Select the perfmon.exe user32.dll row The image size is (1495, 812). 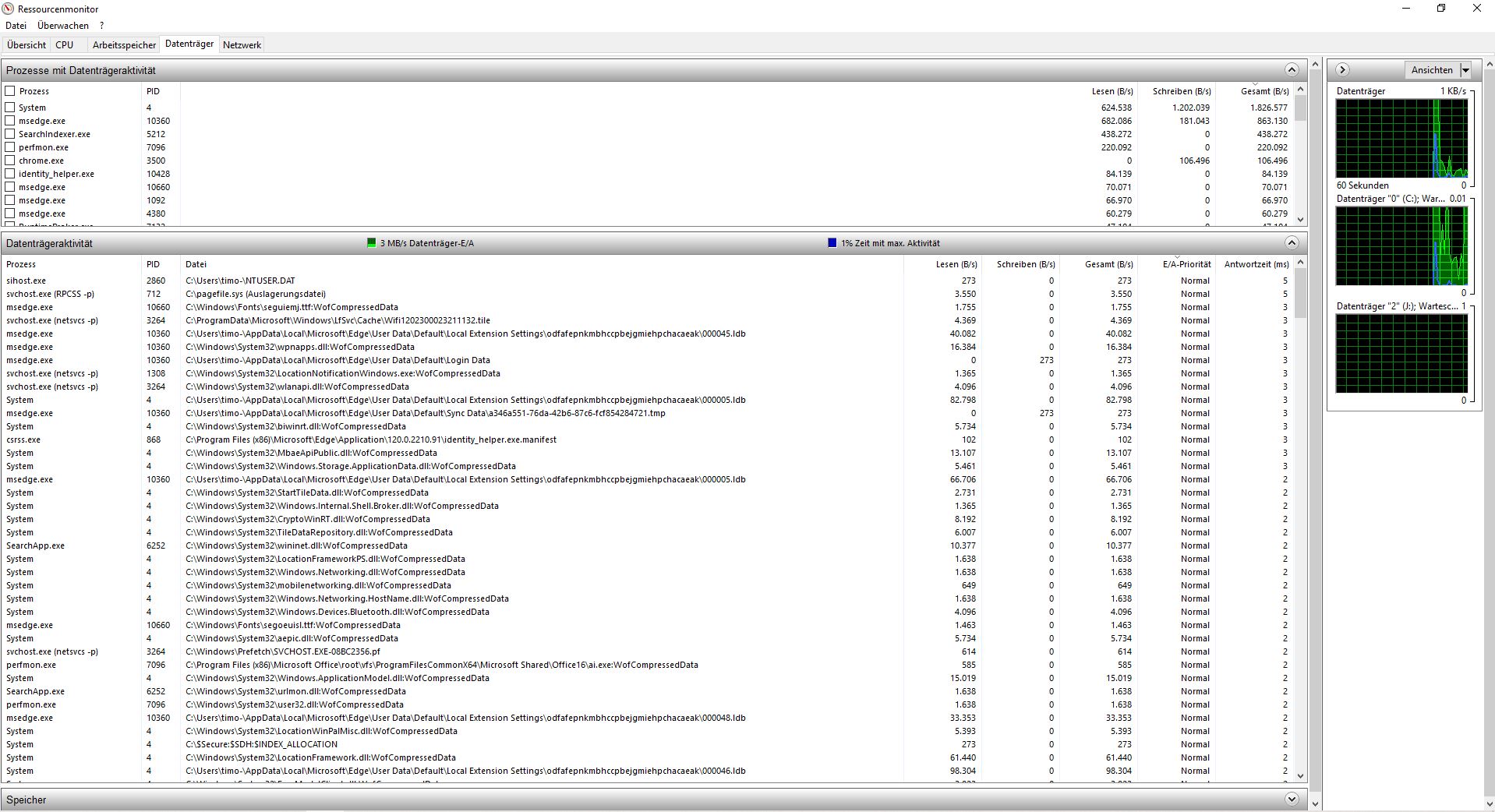click(x=647, y=704)
